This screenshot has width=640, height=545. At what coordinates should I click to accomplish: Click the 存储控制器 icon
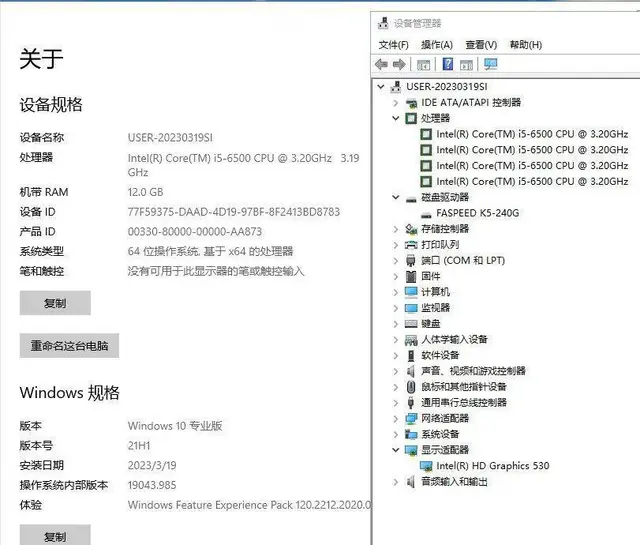pos(411,229)
